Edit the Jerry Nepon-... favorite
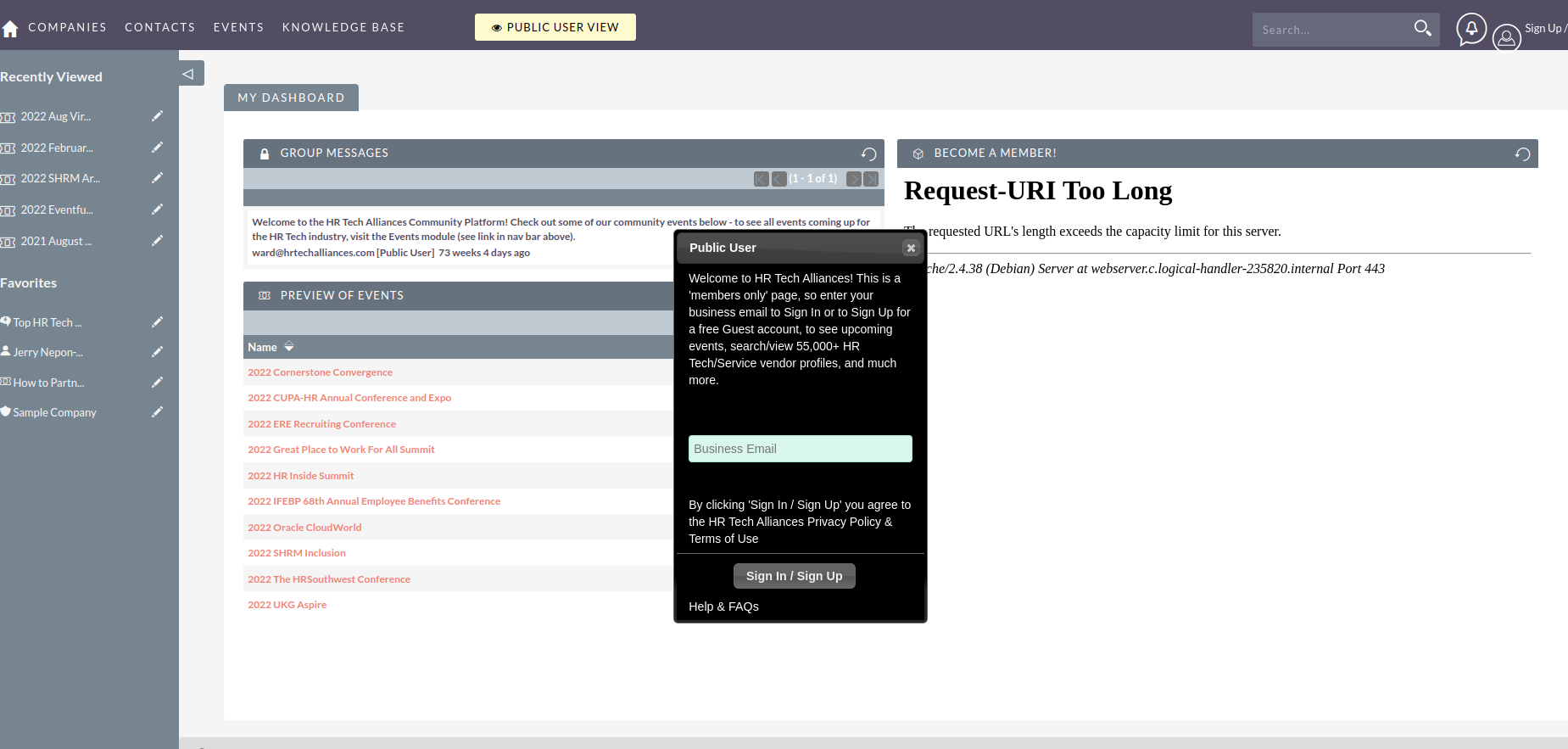The width and height of the screenshot is (1568, 749). coord(157,352)
